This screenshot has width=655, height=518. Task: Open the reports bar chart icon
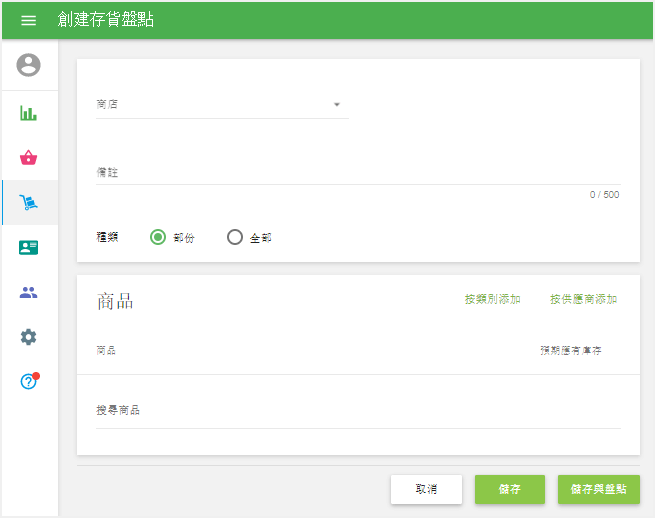(29, 113)
